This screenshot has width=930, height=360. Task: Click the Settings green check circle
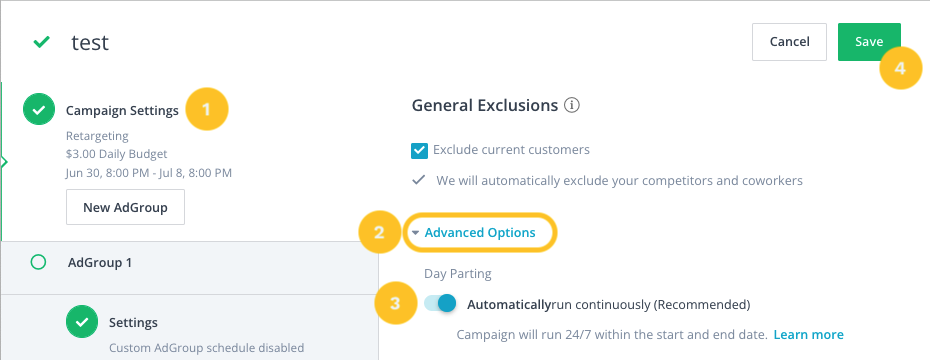coord(82,321)
